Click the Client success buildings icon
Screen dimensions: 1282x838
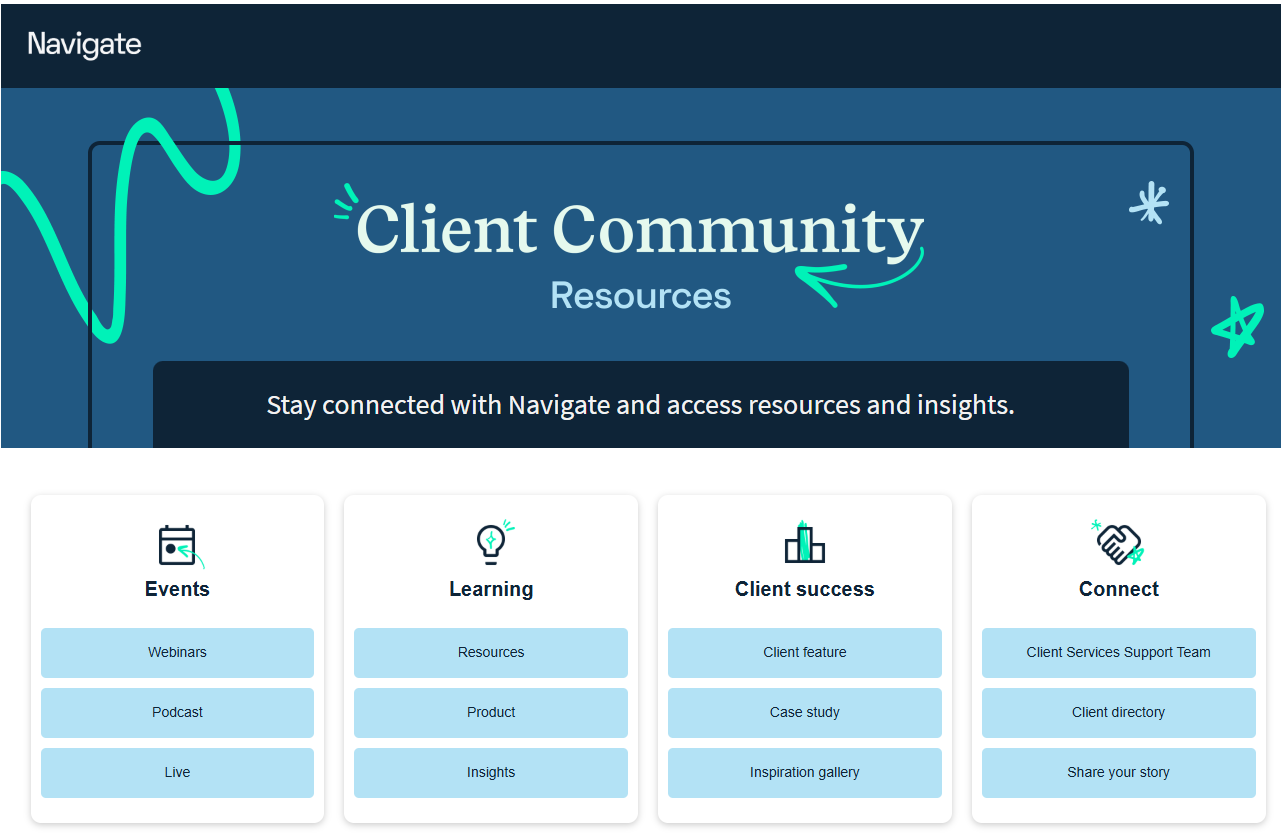pyautogui.click(x=804, y=544)
